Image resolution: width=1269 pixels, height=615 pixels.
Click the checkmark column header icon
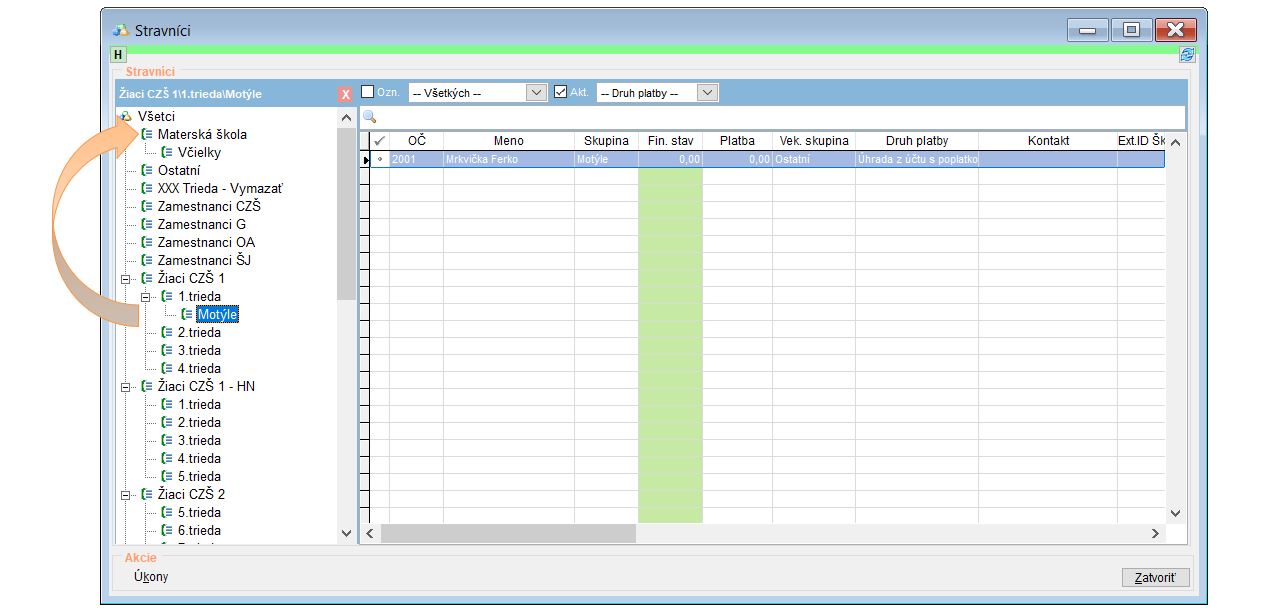tap(379, 141)
